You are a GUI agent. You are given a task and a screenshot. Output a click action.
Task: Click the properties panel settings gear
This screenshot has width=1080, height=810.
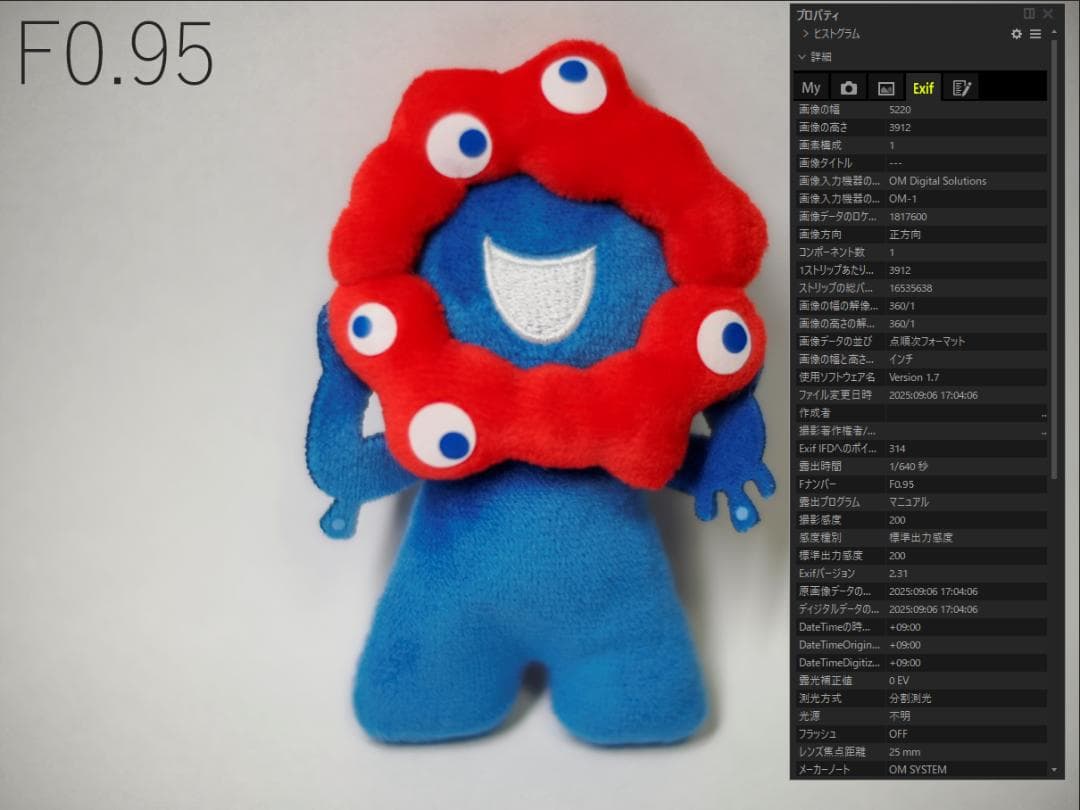tap(1017, 34)
